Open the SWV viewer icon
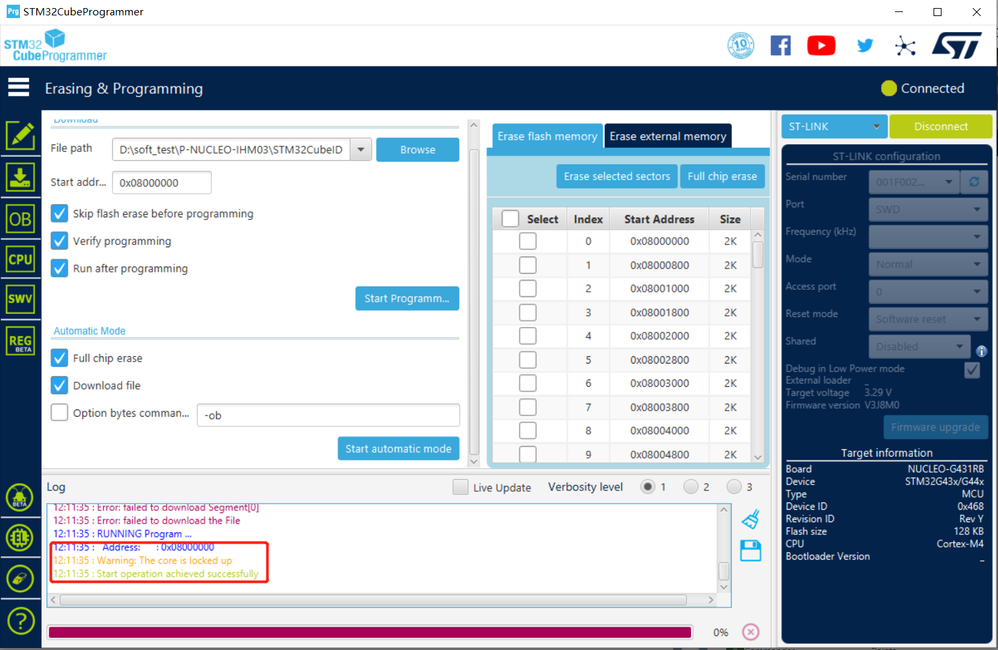Viewport: 998px width, 650px height. [x=20, y=299]
